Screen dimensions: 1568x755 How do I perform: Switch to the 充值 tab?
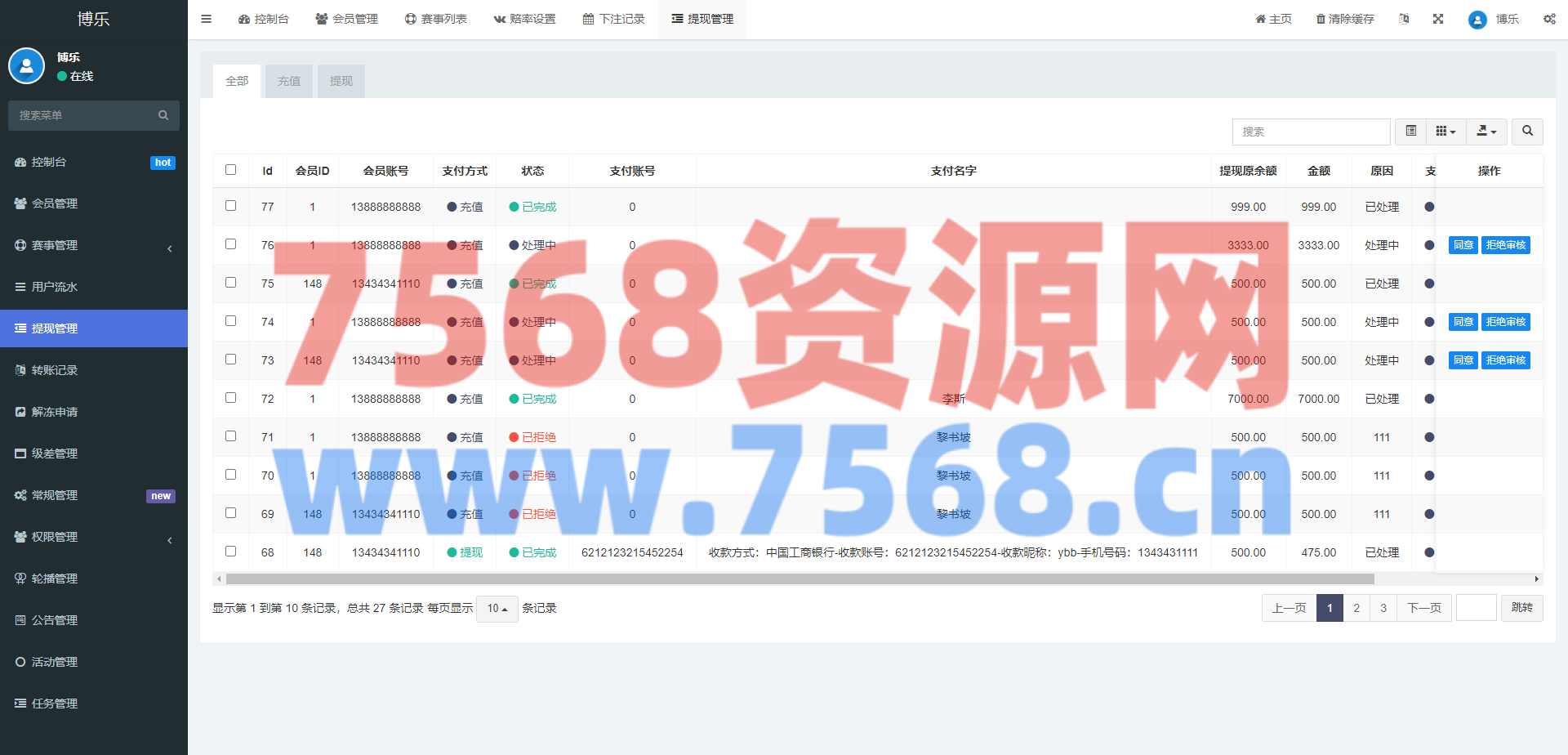click(289, 82)
